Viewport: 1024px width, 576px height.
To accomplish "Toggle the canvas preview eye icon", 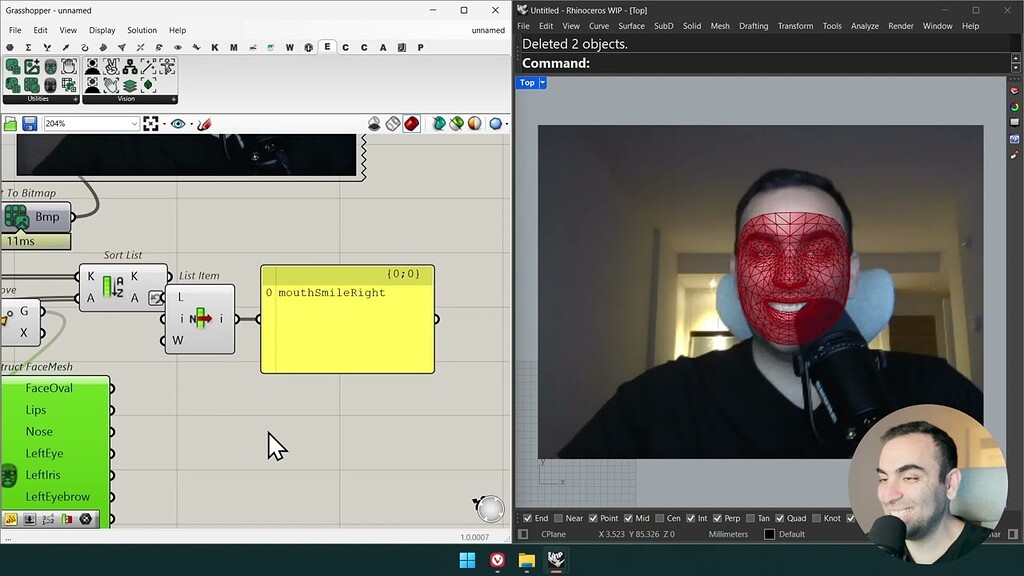I will [177, 124].
